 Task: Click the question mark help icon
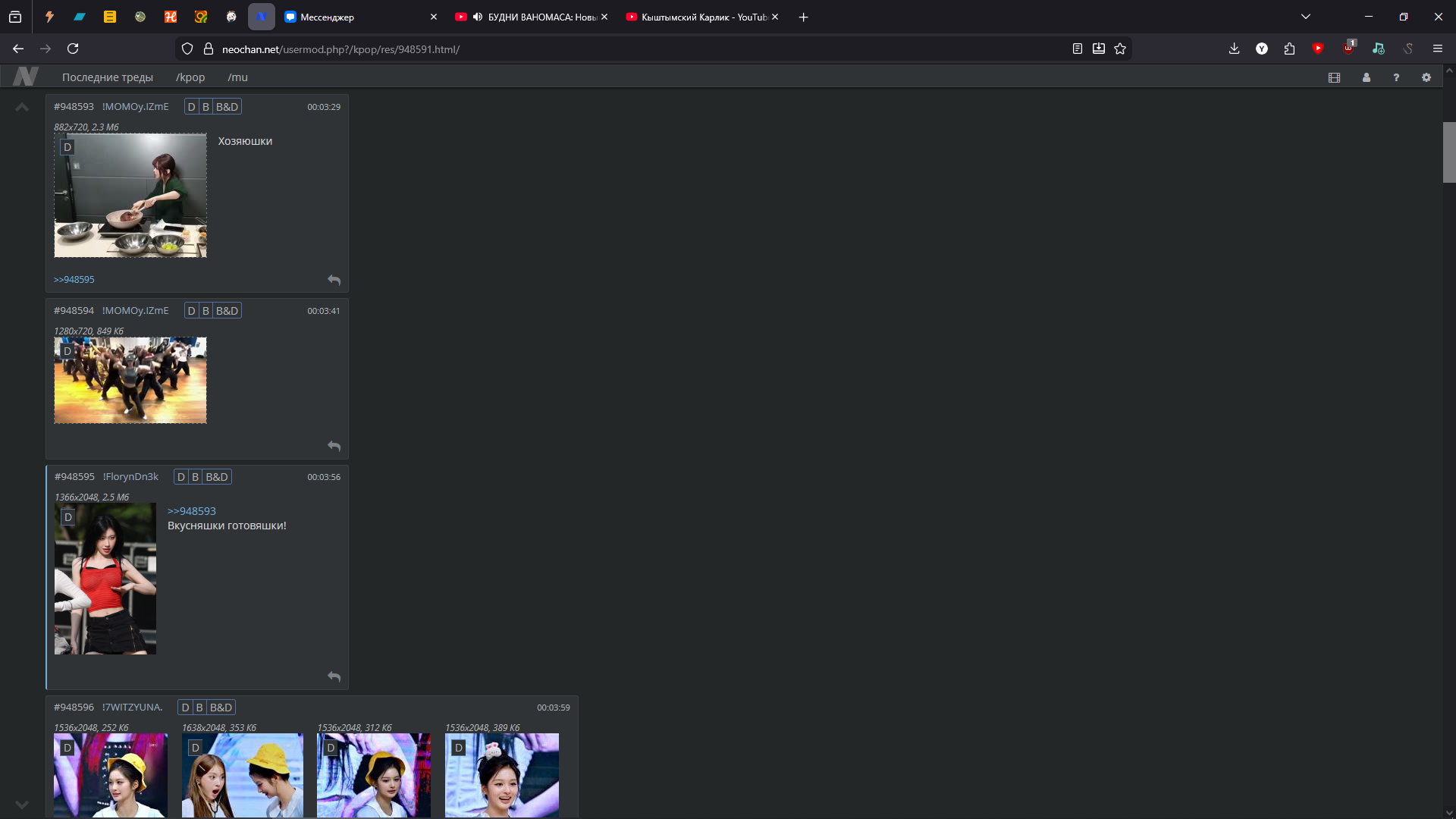coord(1396,77)
